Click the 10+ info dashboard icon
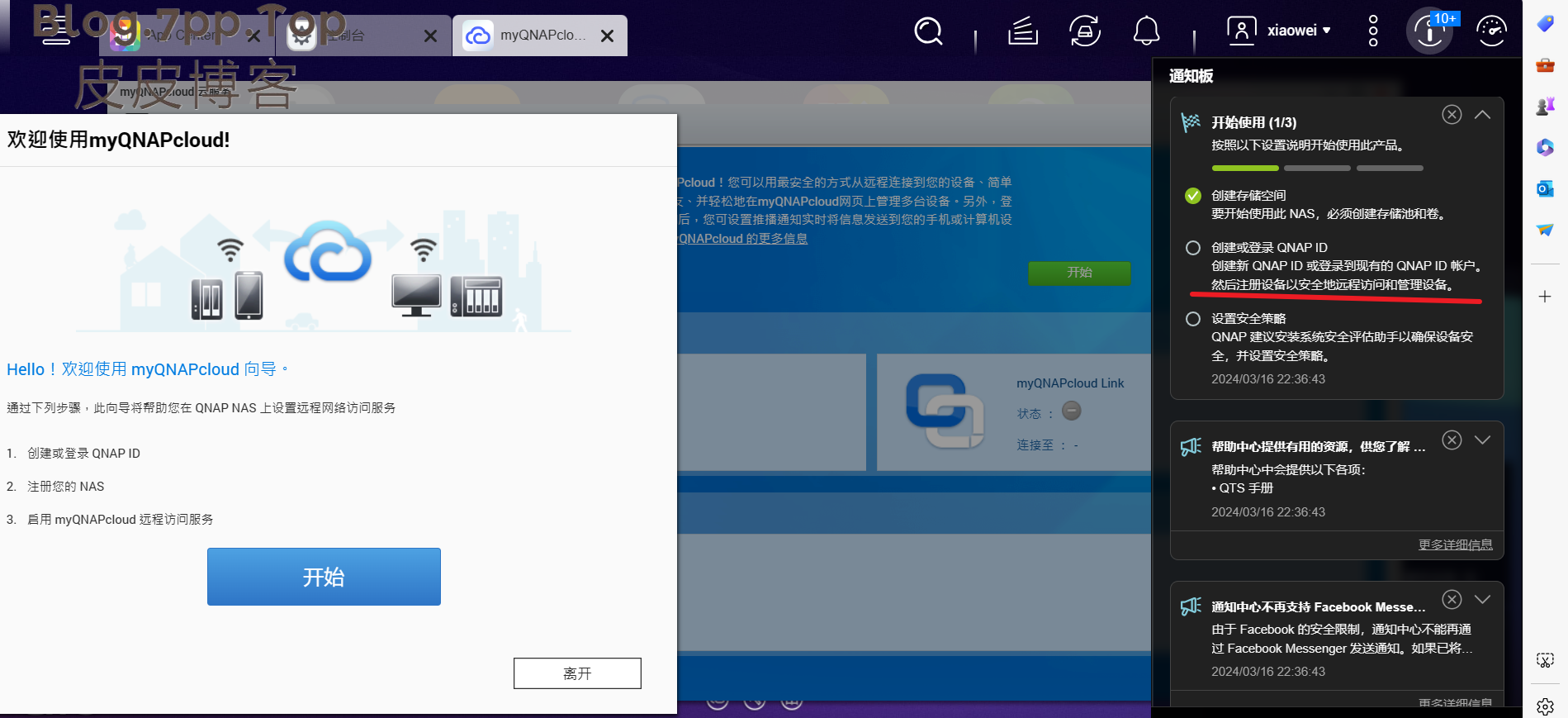1568x718 pixels. (1430, 31)
